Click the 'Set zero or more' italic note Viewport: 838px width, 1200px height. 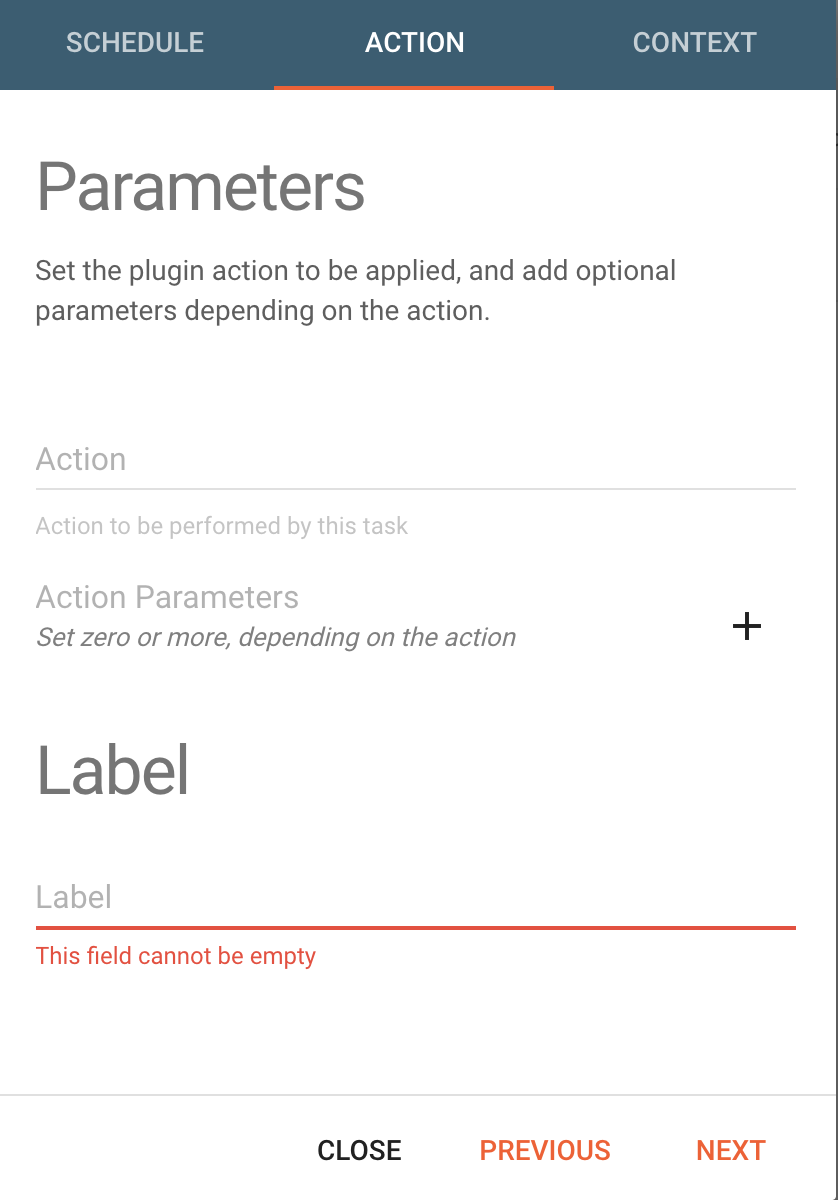(x=276, y=637)
